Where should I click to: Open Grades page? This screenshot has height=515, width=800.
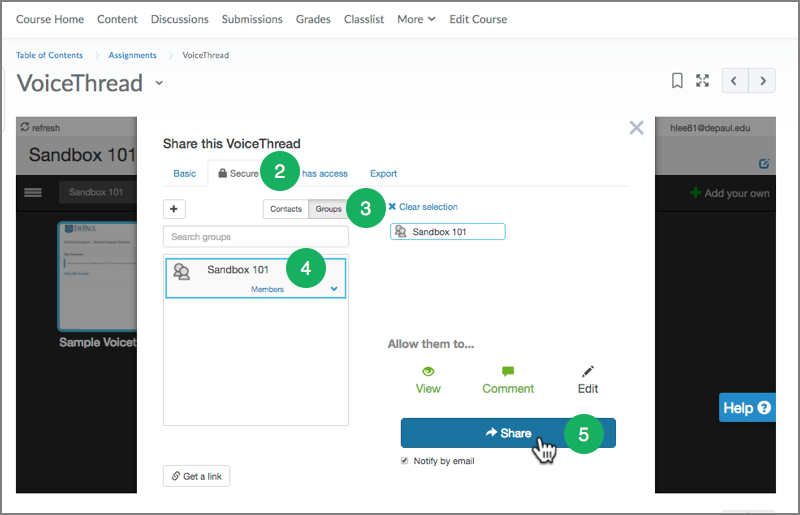point(313,19)
